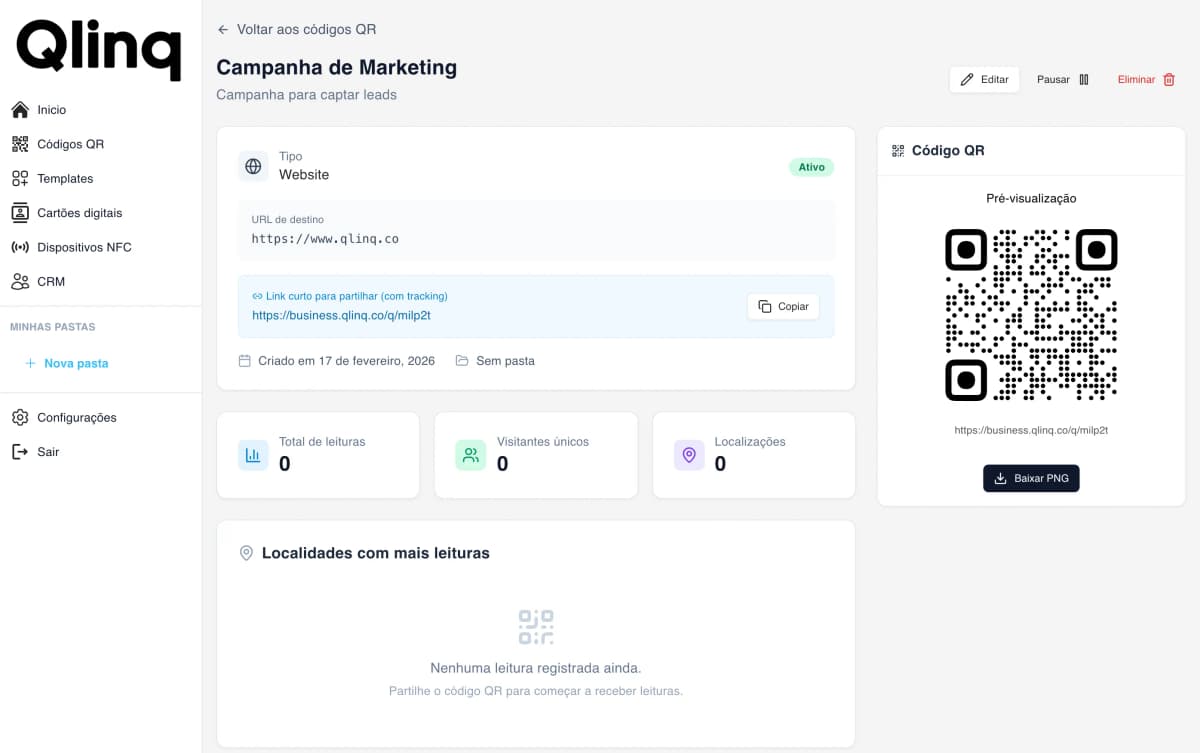
Task: Click the Visitantes únicos people icon
Action: [470, 455]
